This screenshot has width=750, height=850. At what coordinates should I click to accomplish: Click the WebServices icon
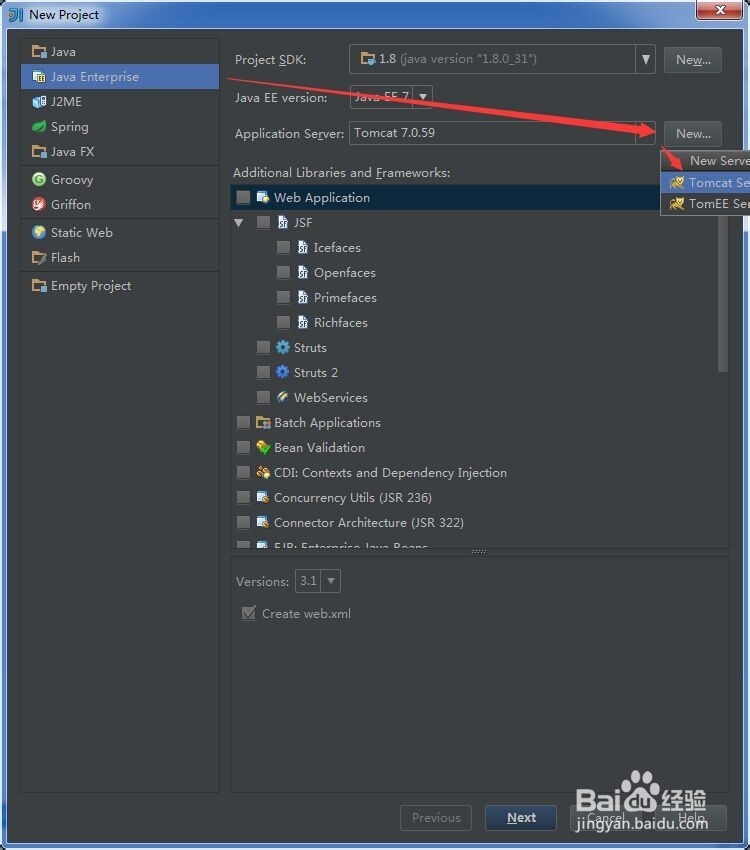[x=283, y=397]
